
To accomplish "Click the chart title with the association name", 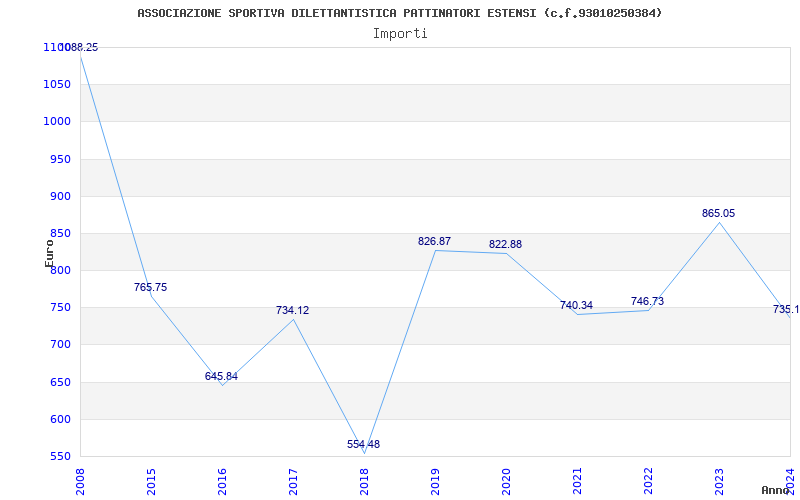I will click(399, 13).
